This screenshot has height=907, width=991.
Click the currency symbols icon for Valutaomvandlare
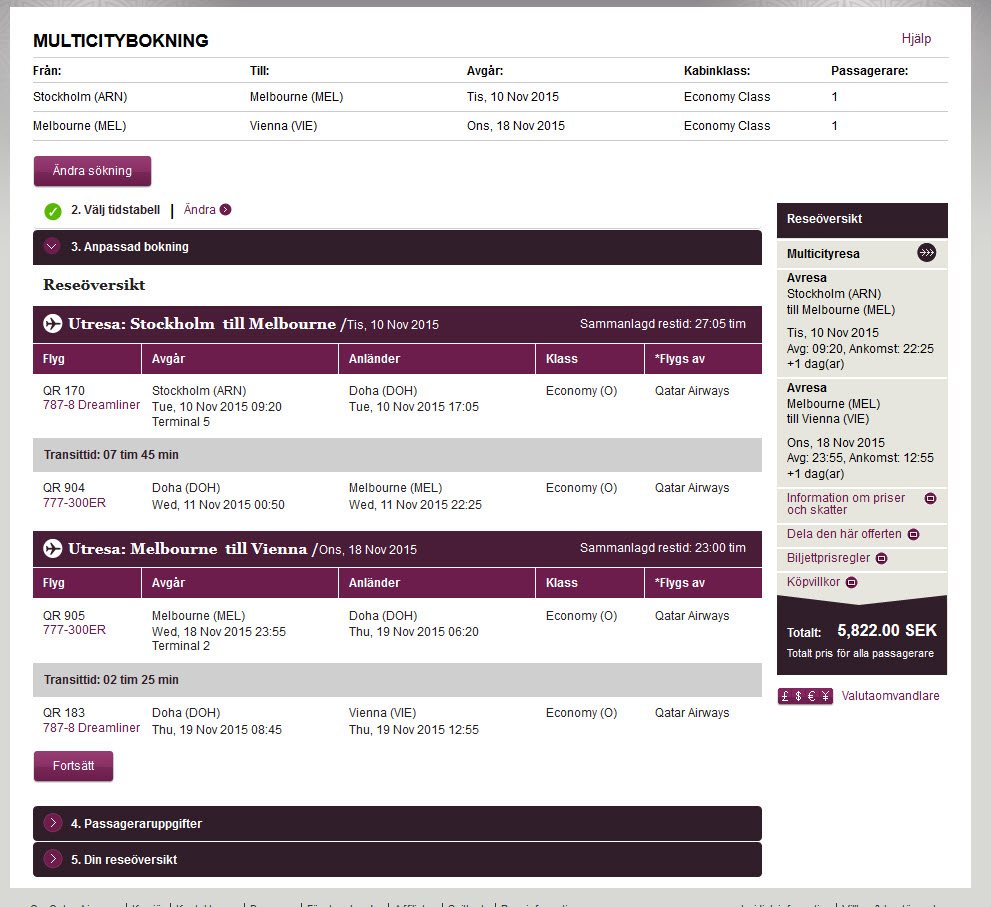[805, 696]
